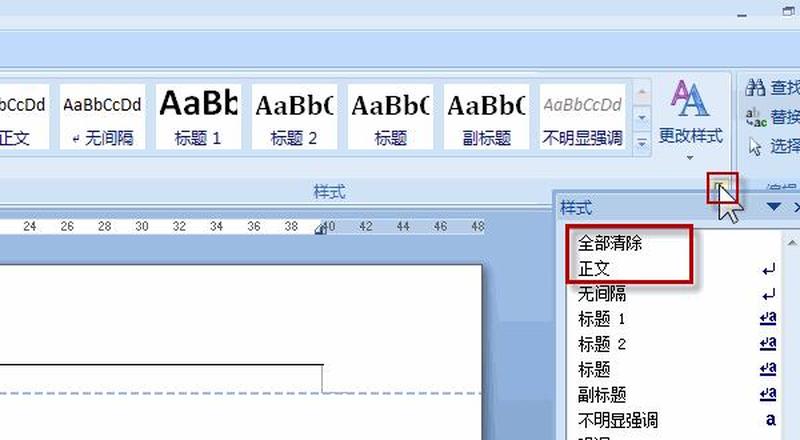
Task: Click the paragraph mark icon beside 无间隔
Action: click(769, 295)
